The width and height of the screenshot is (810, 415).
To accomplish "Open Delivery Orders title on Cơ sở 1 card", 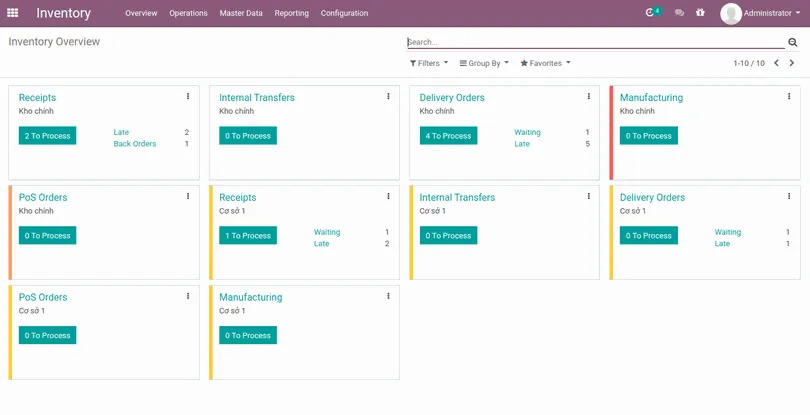I will pyautogui.click(x=652, y=197).
